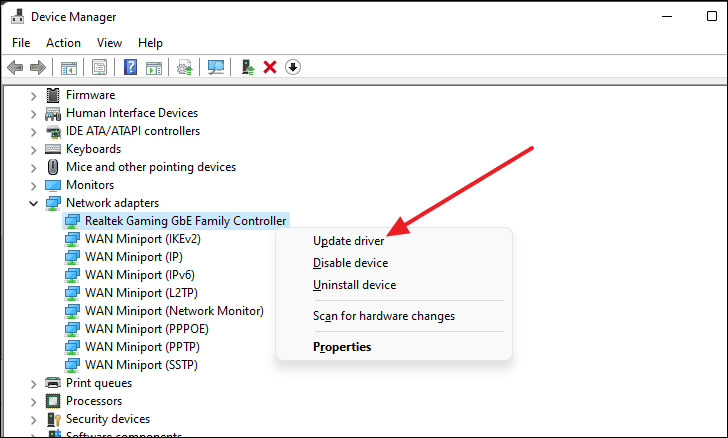
Task: Select WAN Miniport (L2TP)
Action: pyautogui.click(x=141, y=294)
